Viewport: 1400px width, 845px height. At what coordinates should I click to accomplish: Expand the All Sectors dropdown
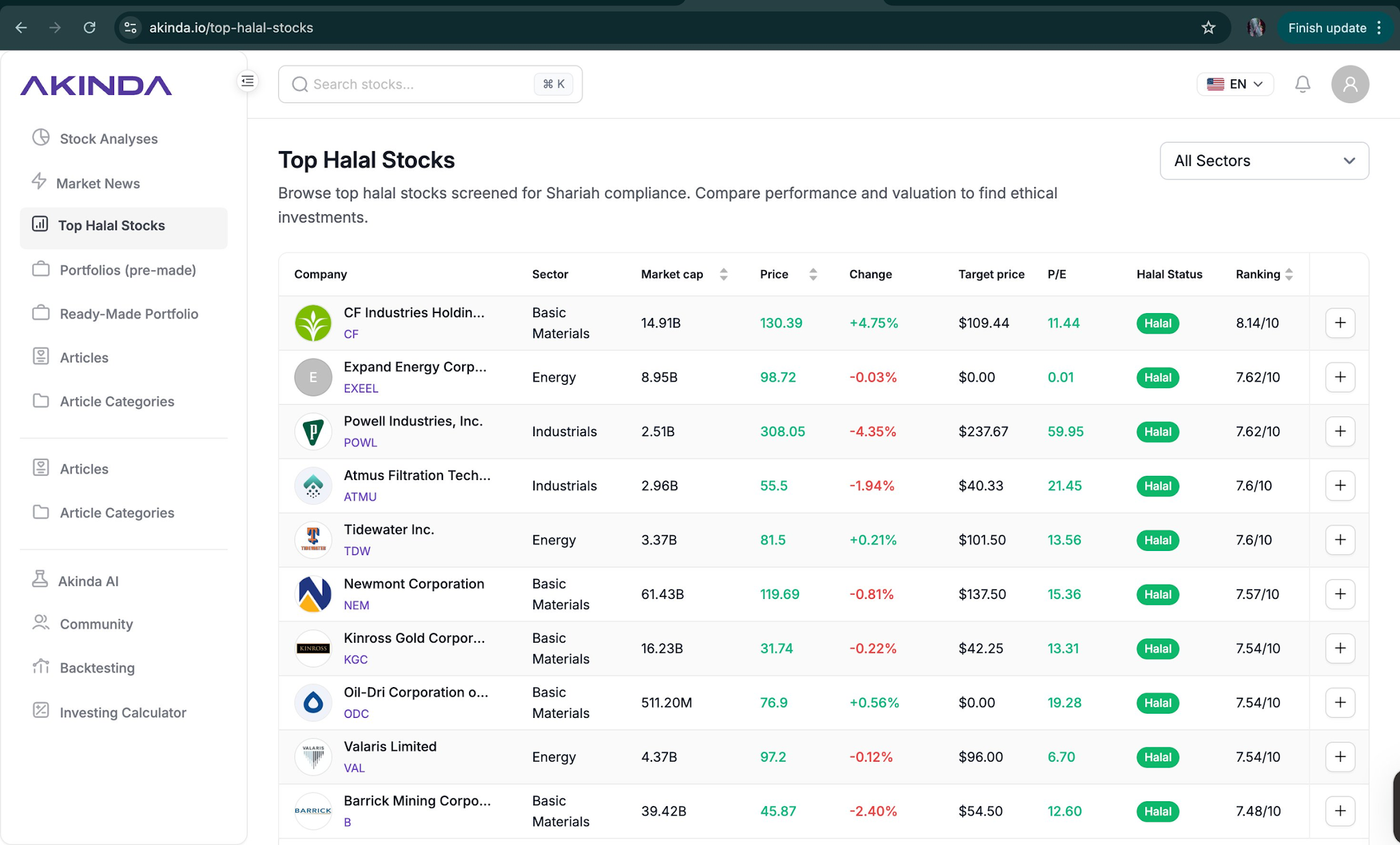coord(1264,161)
